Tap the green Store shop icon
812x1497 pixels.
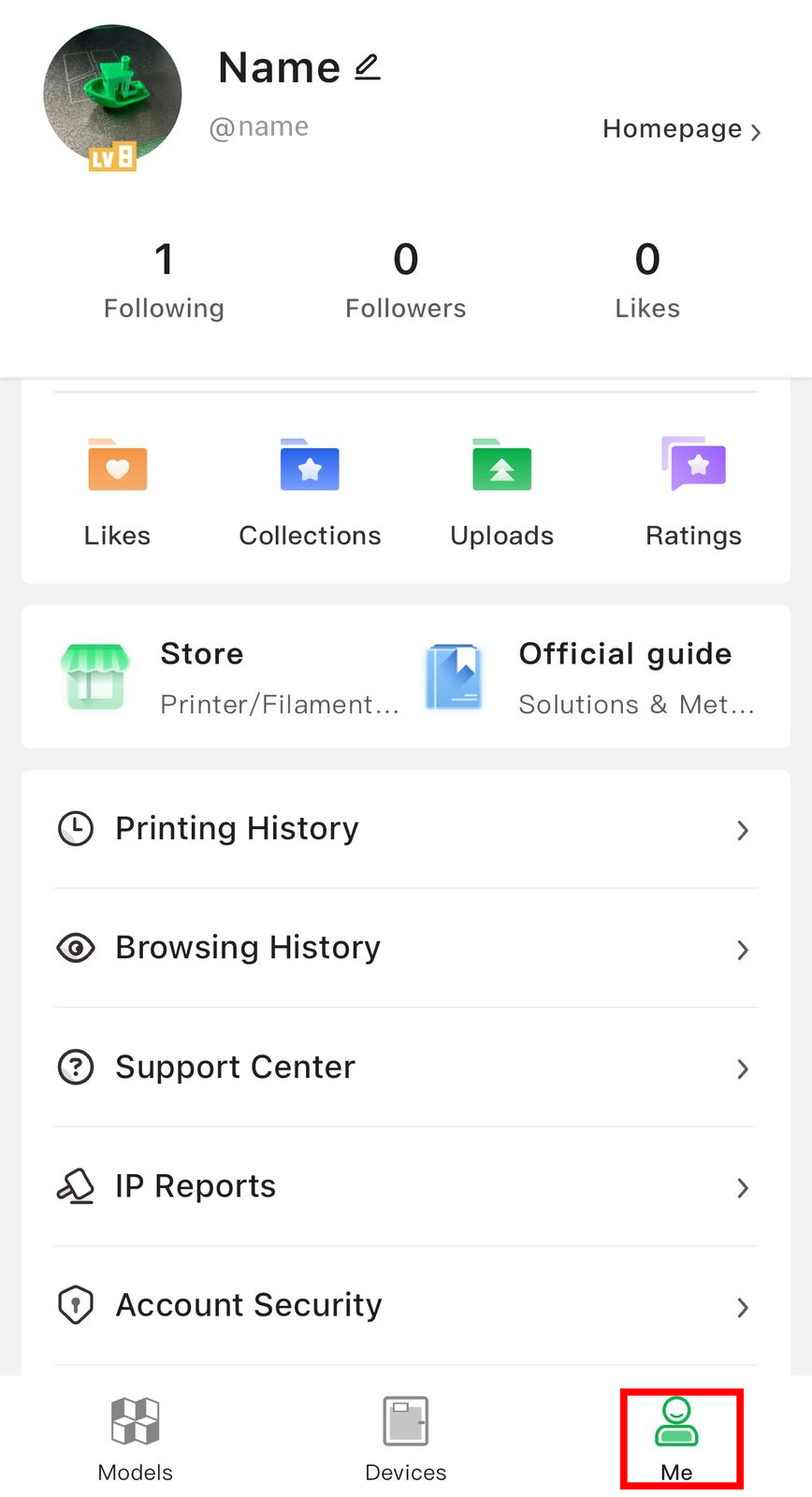[x=94, y=676]
